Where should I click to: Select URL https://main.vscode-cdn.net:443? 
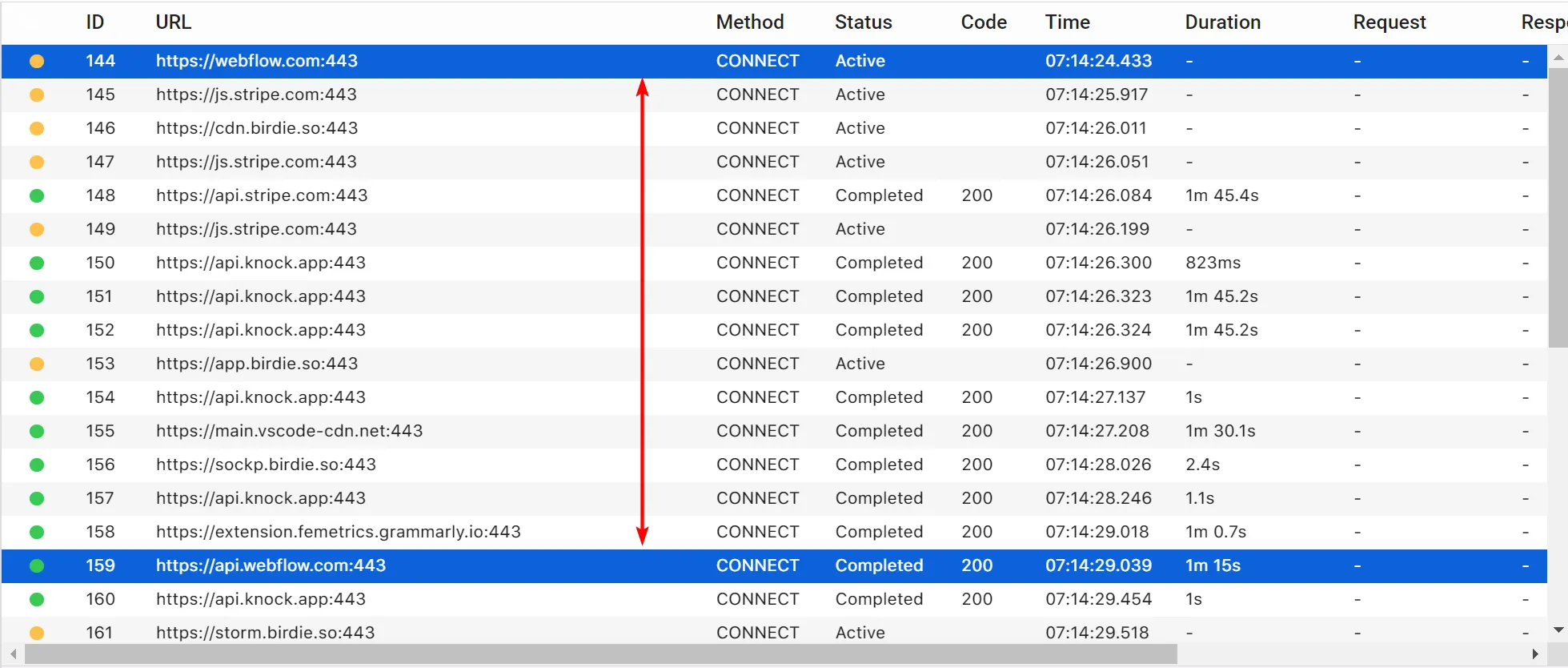click(290, 431)
